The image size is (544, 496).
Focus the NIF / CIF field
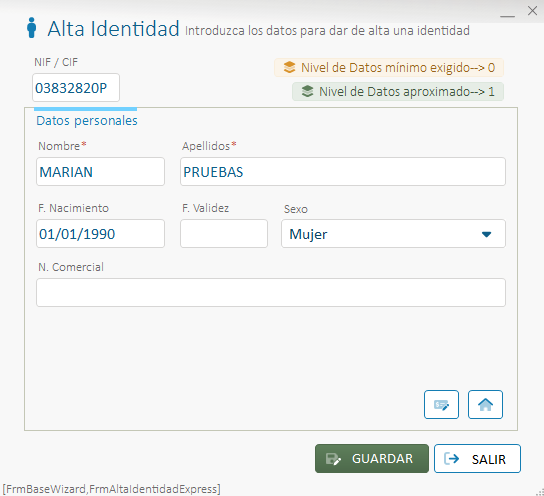(76, 87)
